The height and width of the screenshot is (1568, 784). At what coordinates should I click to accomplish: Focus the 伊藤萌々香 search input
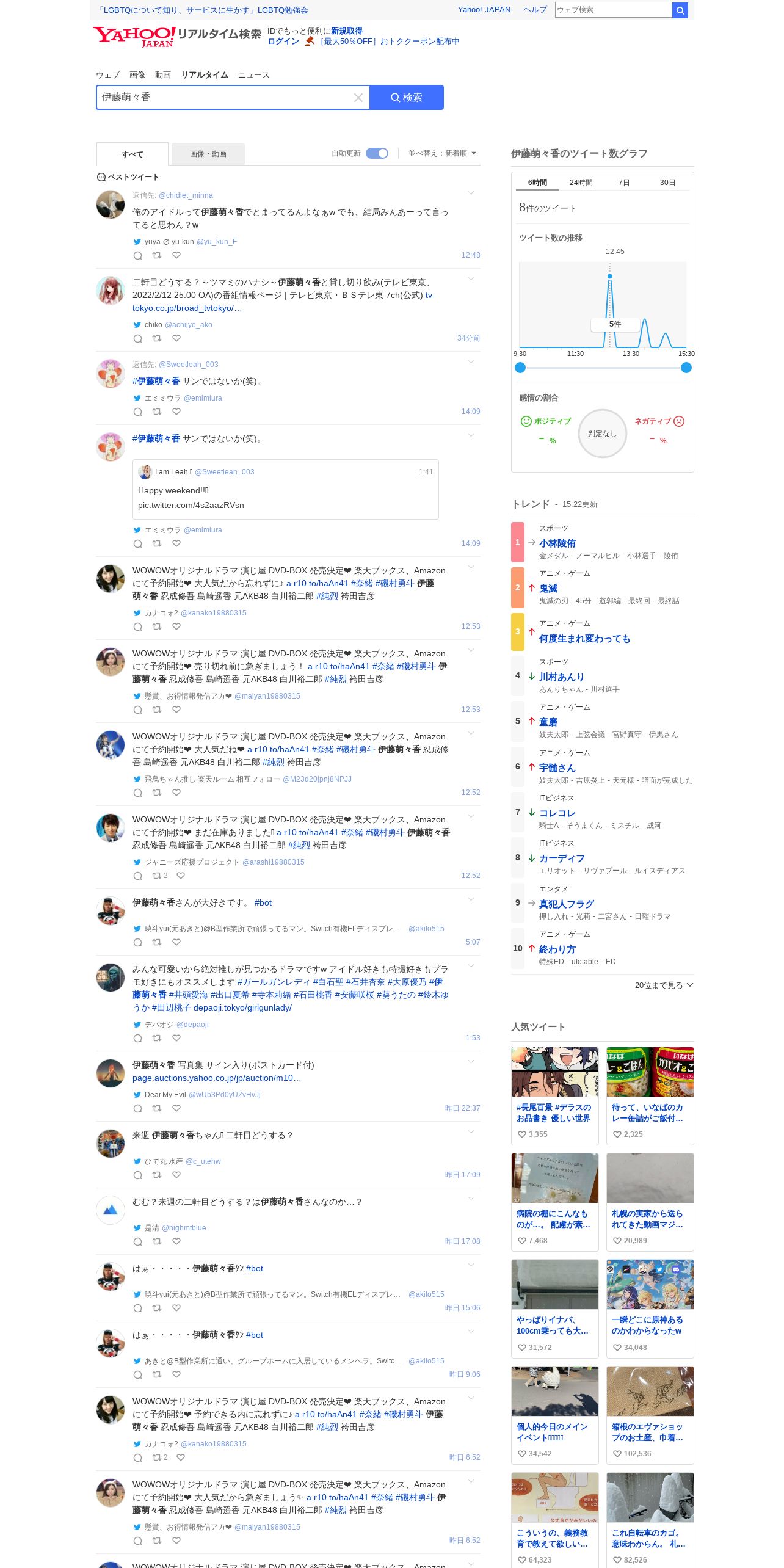pyautogui.click(x=225, y=98)
